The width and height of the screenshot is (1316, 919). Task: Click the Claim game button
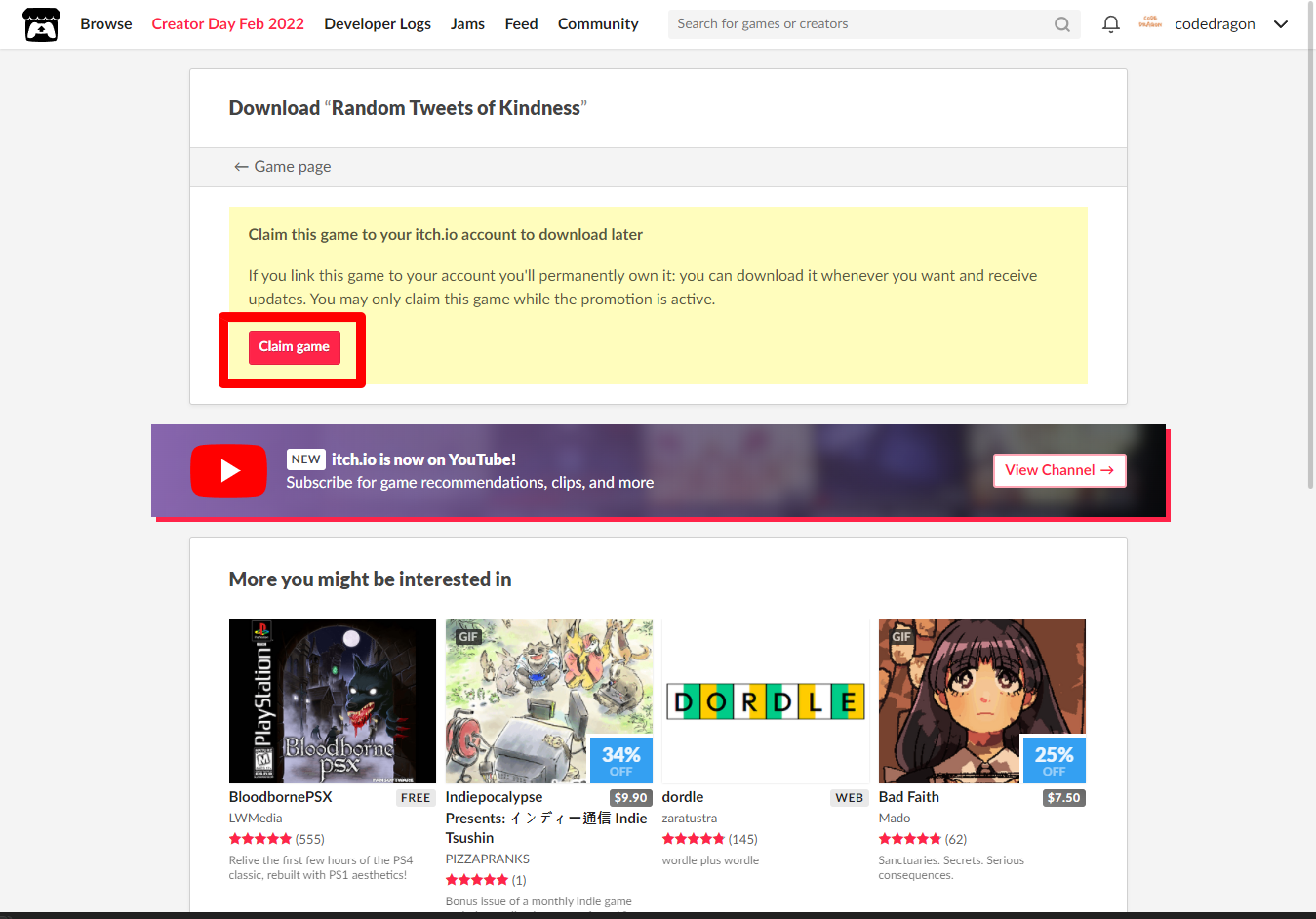(x=294, y=347)
